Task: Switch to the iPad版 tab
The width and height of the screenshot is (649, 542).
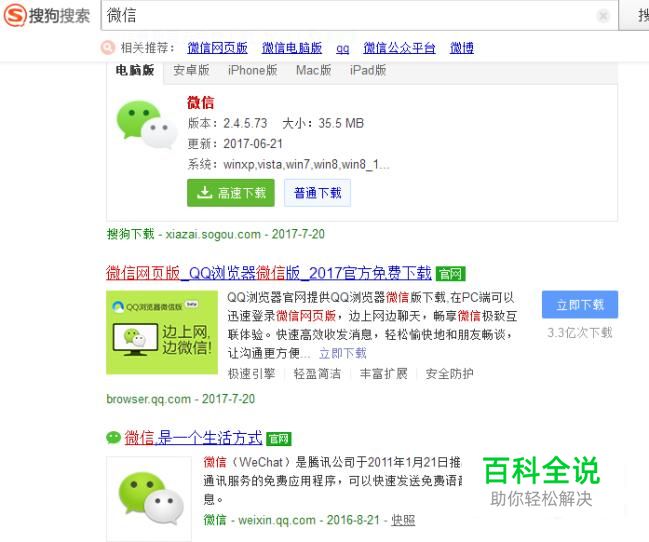Action: (368, 70)
